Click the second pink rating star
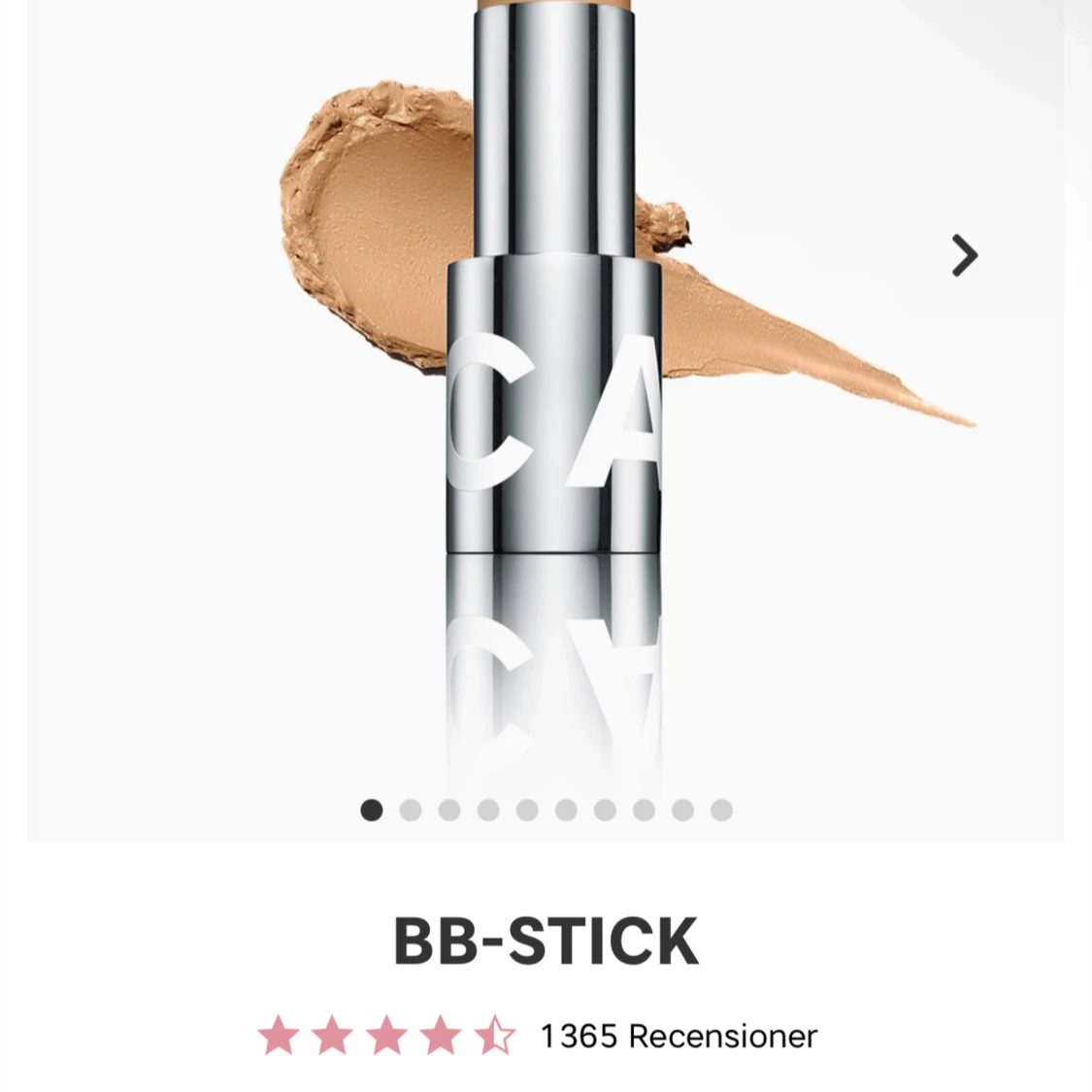1092x1092 pixels. [x=332, y=1034]
